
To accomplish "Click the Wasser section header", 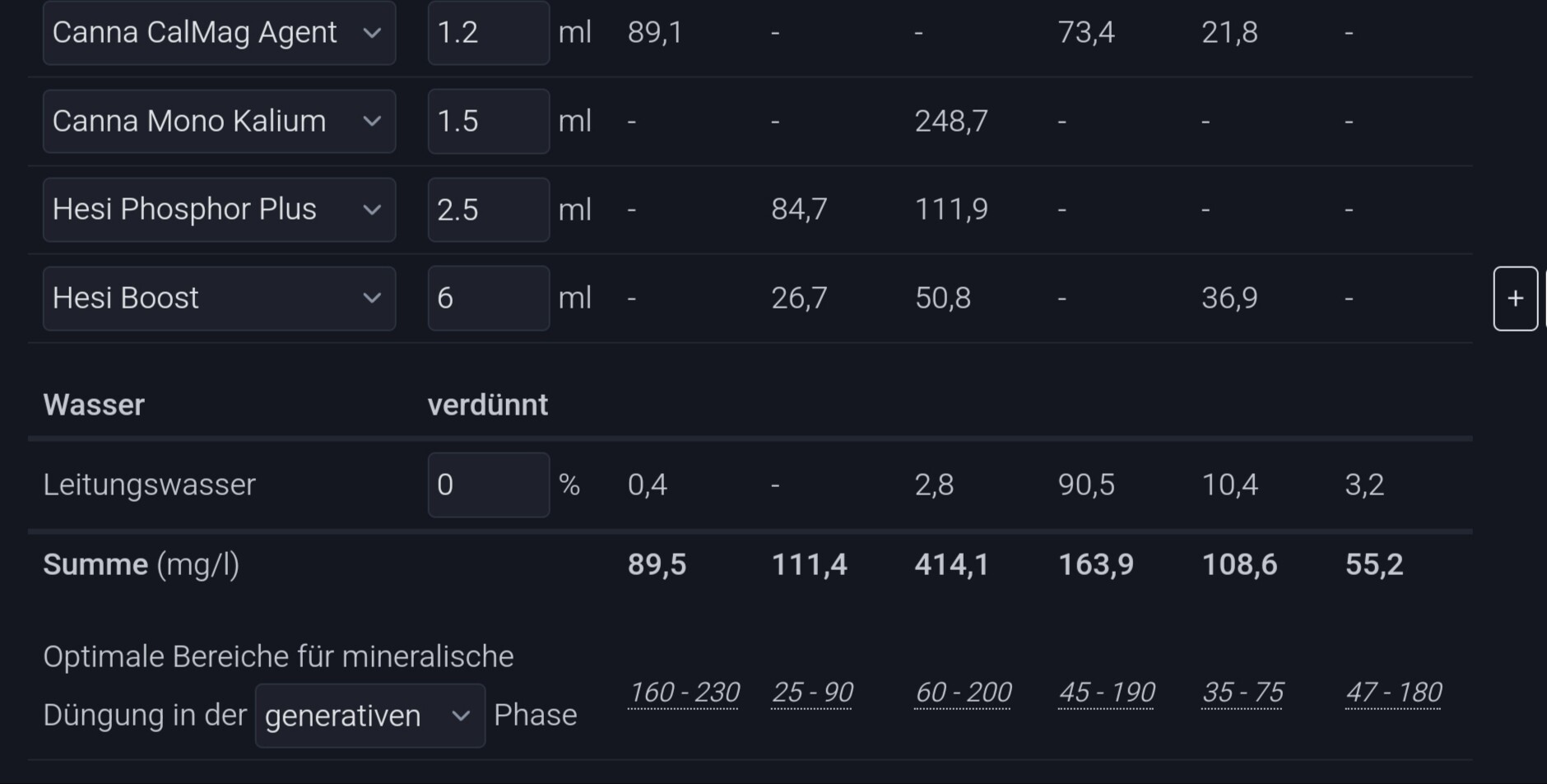I will (x=94, y=406).
